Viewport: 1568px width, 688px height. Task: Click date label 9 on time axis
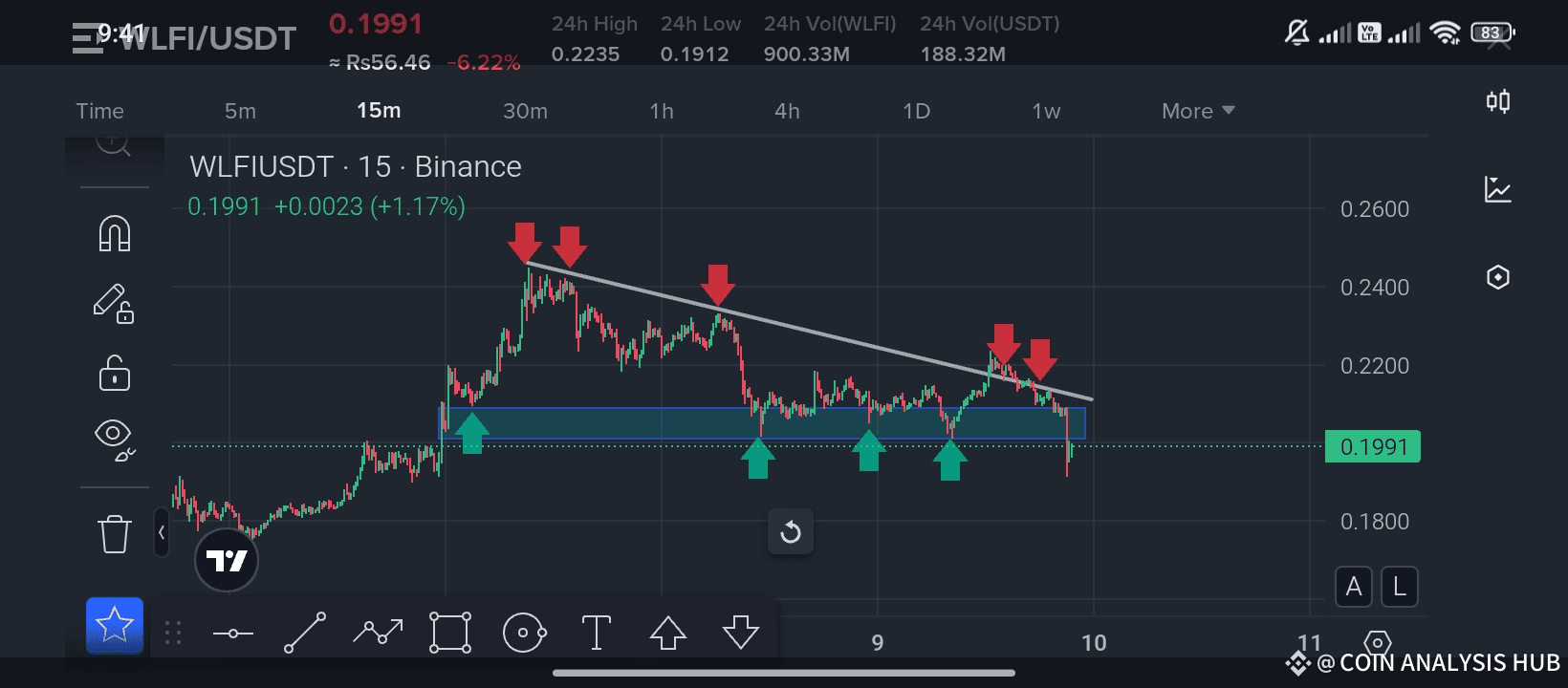[878, 643]
